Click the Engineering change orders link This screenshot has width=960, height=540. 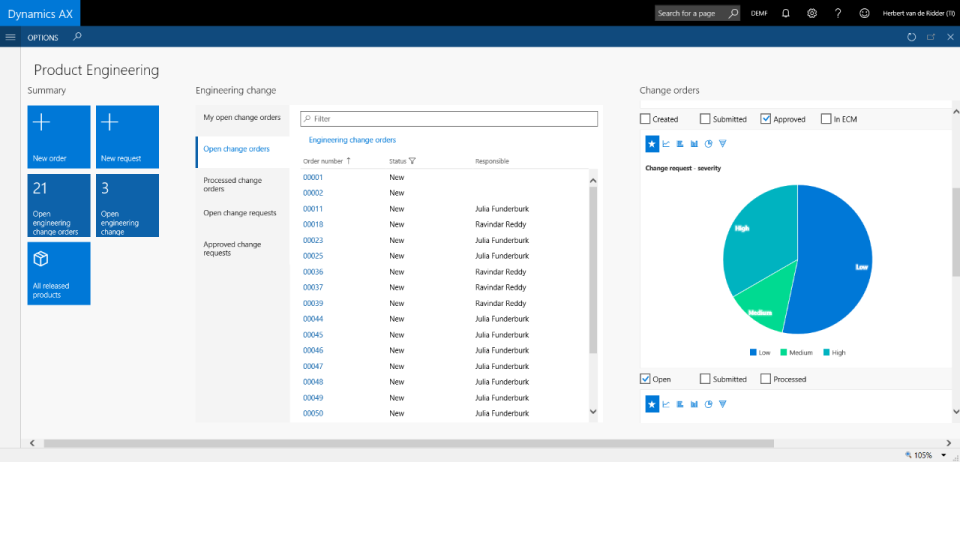pos(352,140)
